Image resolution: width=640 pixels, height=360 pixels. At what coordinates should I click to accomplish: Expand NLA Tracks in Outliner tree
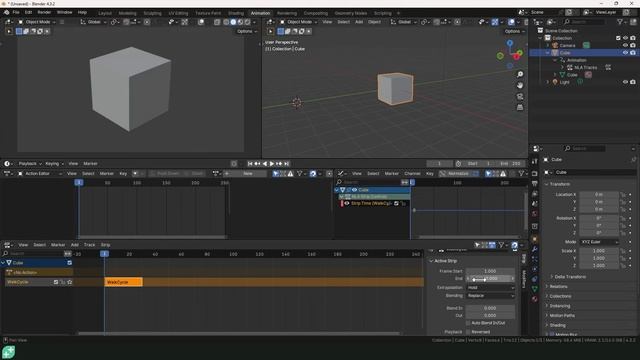coord(562,67)
